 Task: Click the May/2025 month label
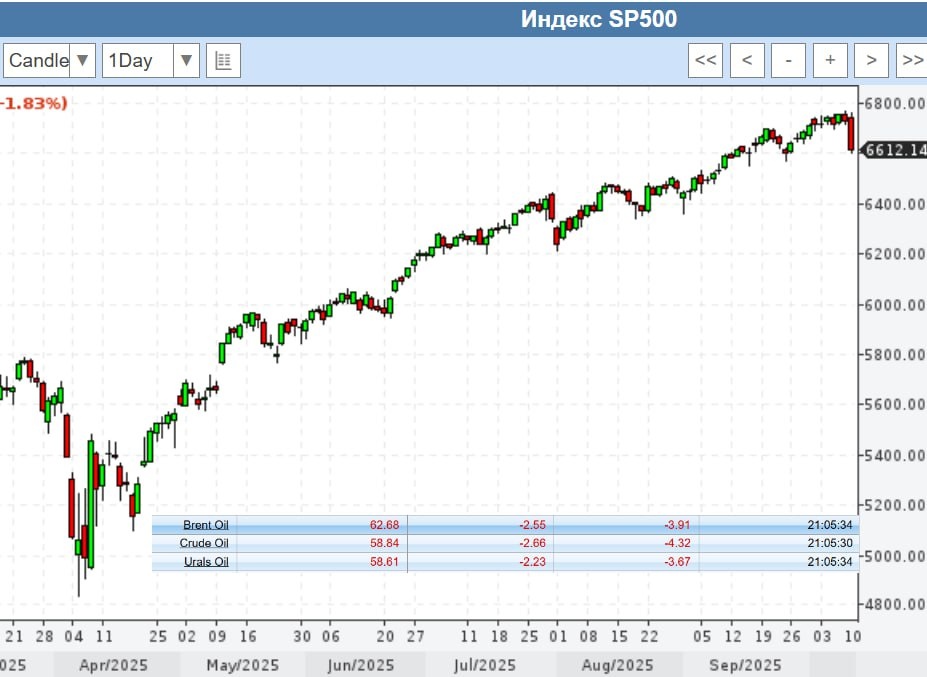[x=242, y=666]
